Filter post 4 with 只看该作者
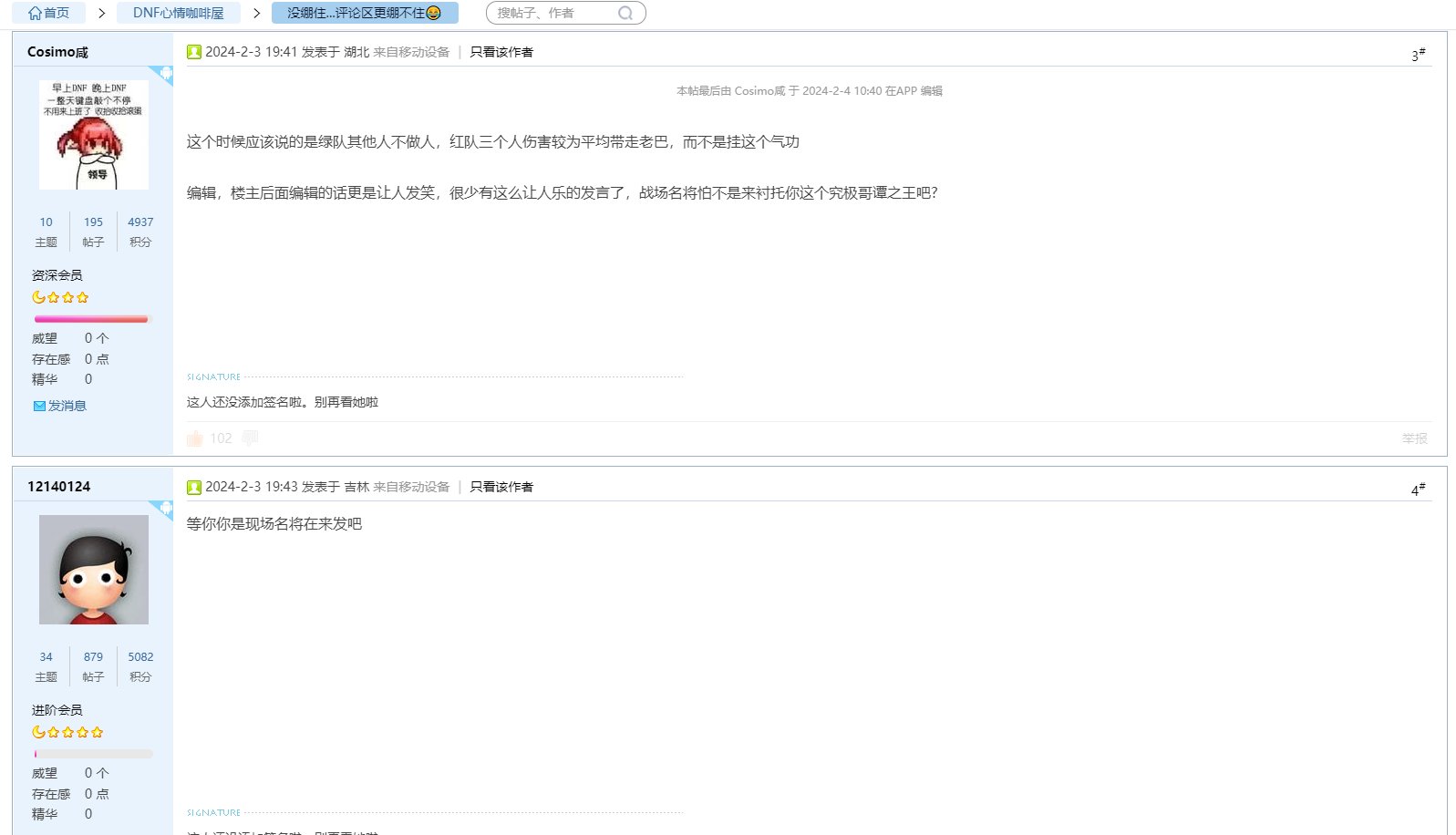This screenshot has width=1456, height=835. [x=501, y=487]
